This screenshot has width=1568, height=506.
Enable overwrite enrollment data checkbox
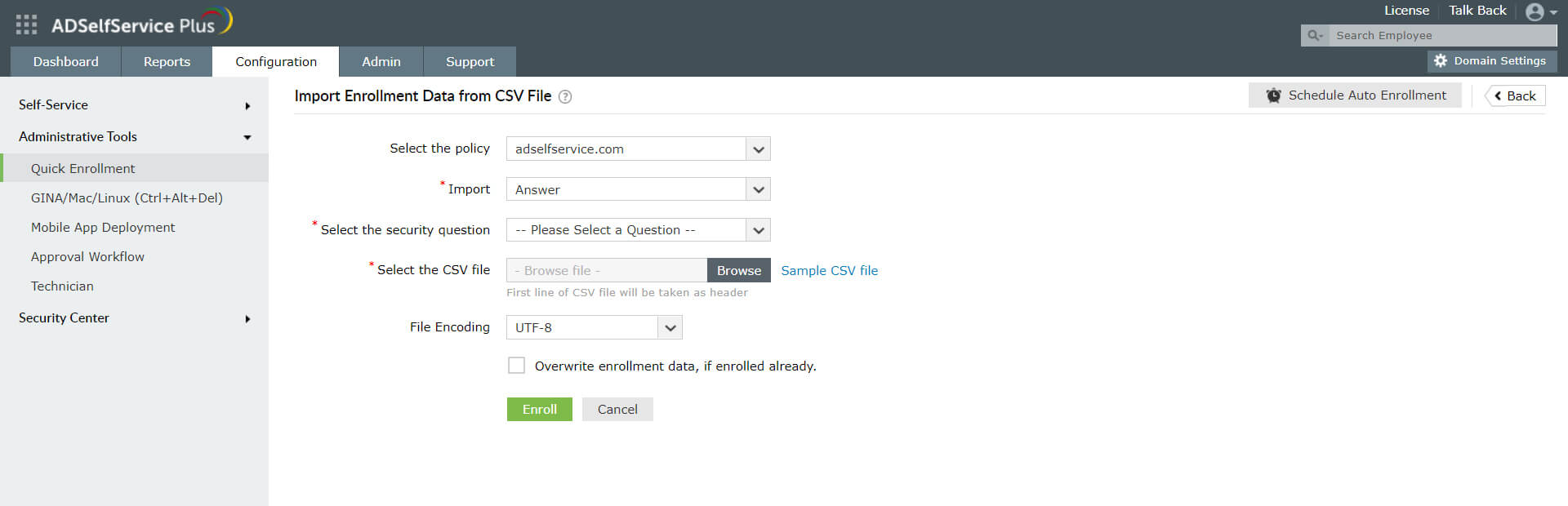(x=516, y=366)
